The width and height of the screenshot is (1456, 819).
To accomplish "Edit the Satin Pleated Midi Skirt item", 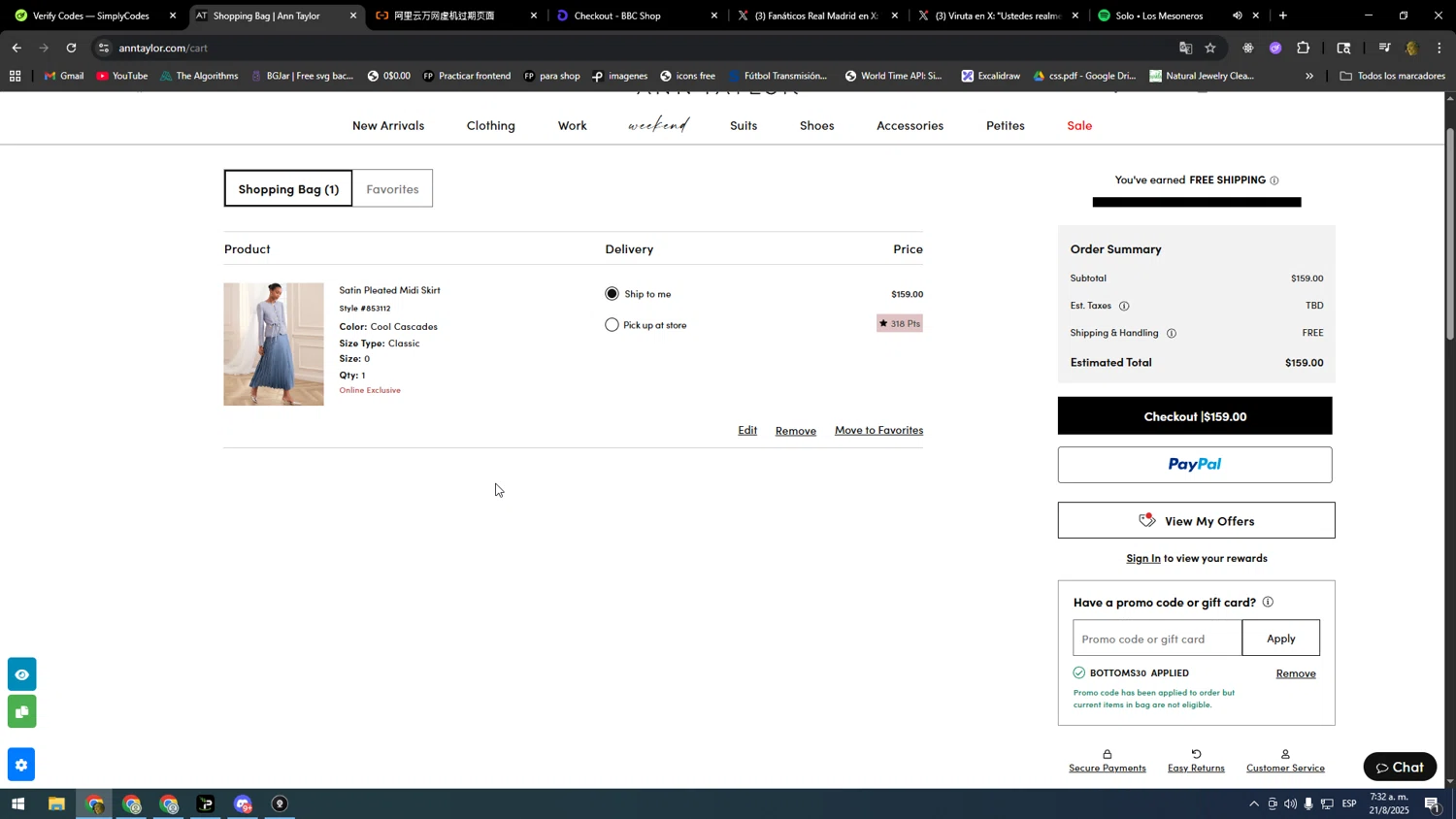I will (747, 430).
